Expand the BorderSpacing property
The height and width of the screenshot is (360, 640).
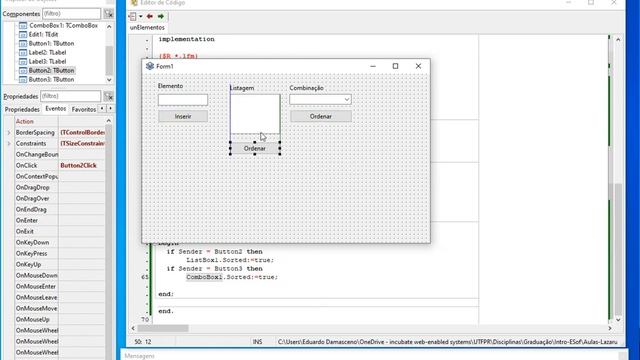[9, 133]
